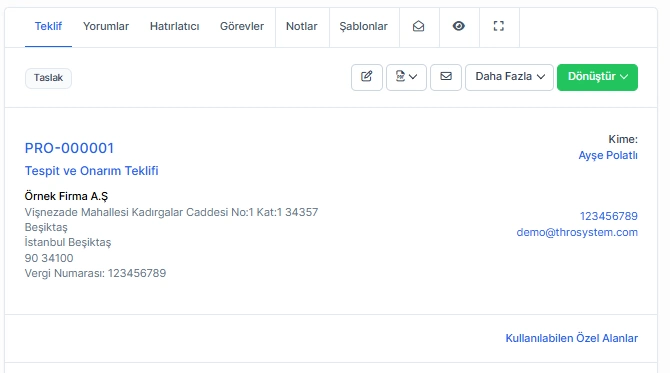Open the Şablonlar tab

coord(364,26)
